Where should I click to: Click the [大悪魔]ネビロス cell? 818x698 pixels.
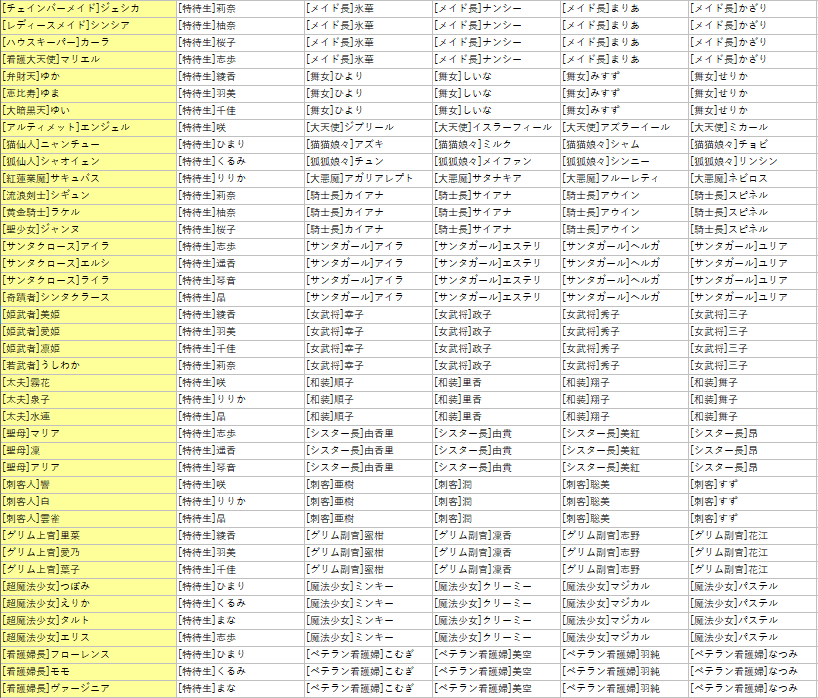coord(752,178)
